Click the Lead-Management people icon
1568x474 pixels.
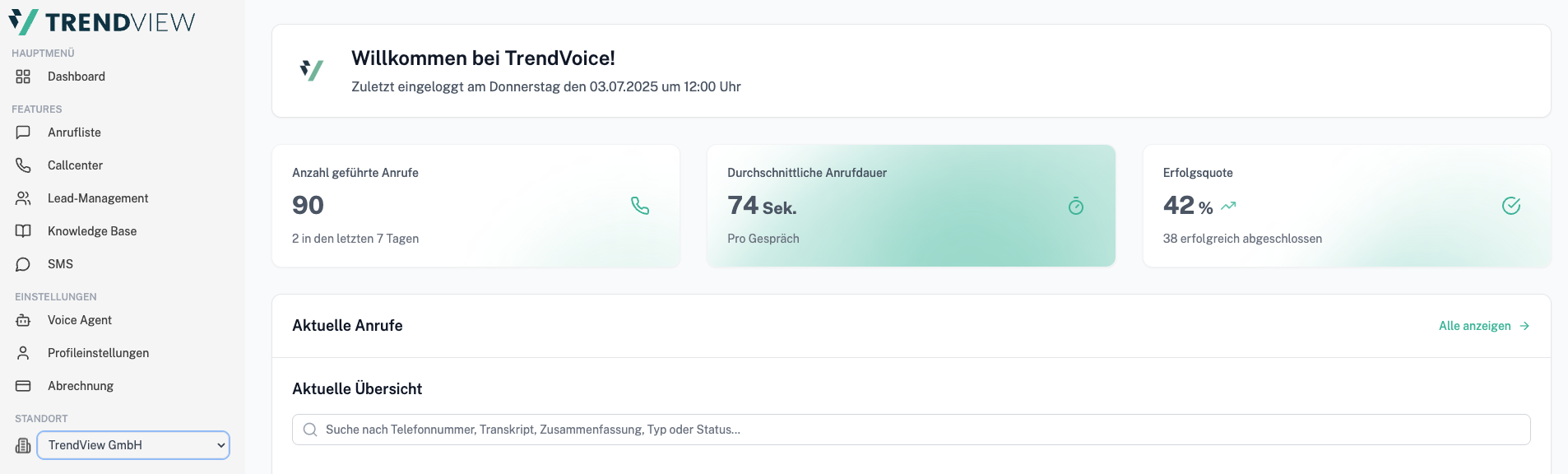pyautogui.click(x=23, y=198)
